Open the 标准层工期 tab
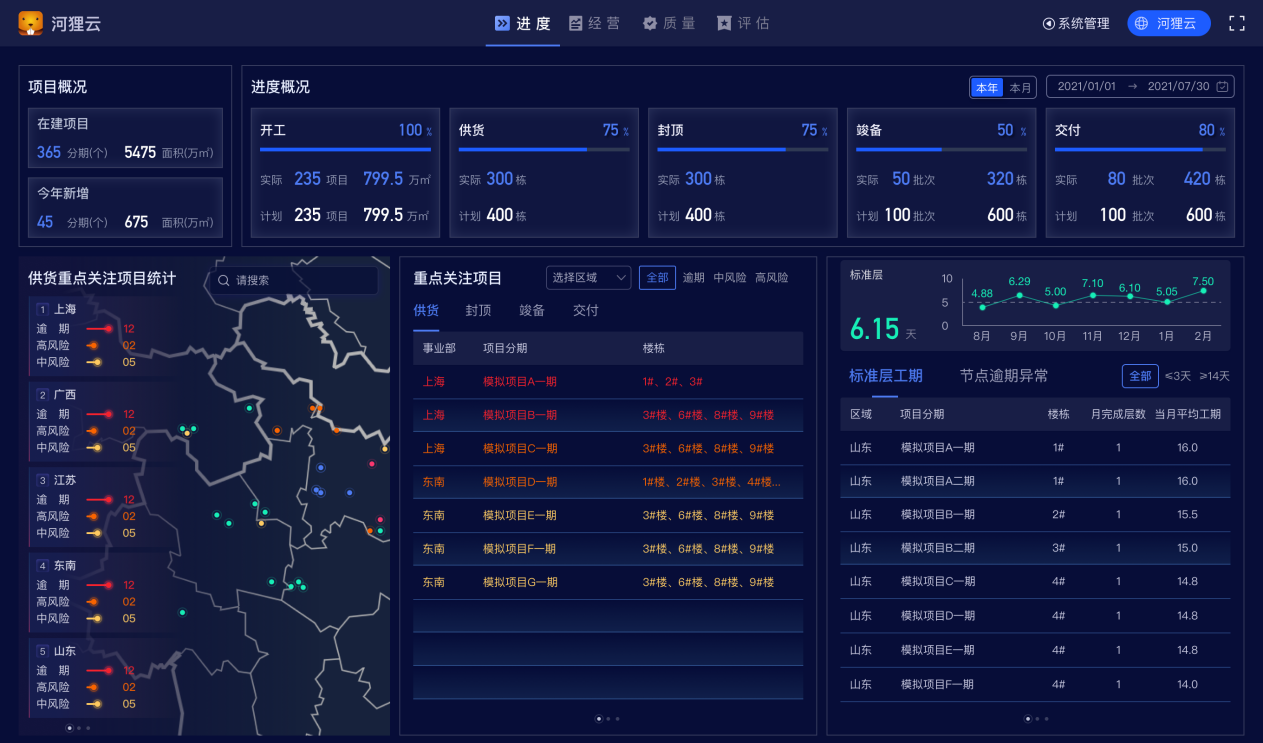Viewport: 1263px width, 743px height. 886,376
